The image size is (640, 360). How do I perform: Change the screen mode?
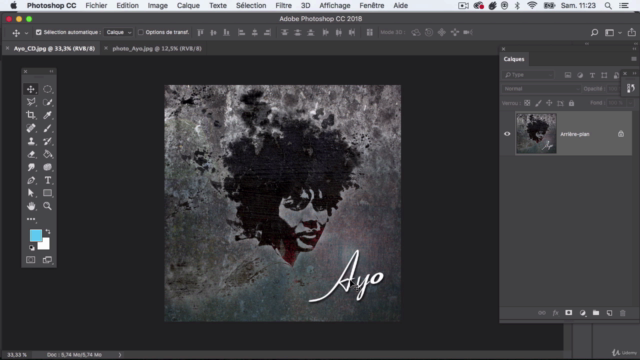click(47, 260)
